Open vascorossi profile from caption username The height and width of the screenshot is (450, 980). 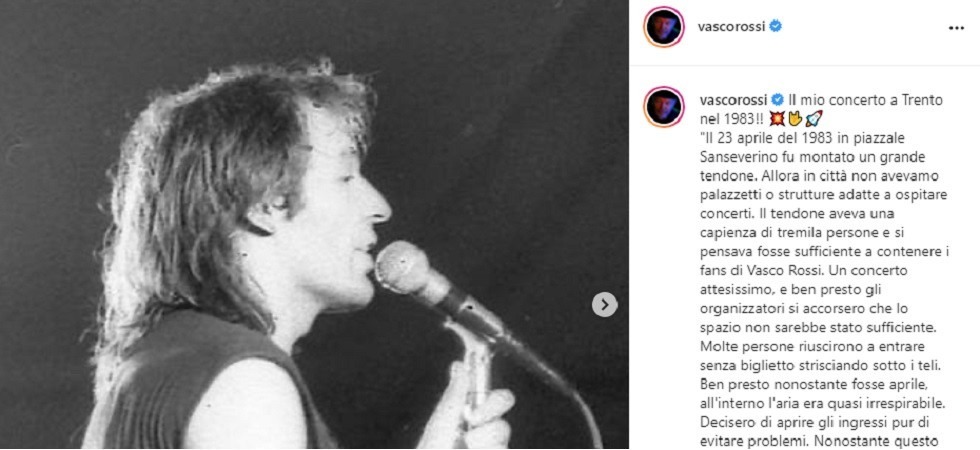pos(732,100)
